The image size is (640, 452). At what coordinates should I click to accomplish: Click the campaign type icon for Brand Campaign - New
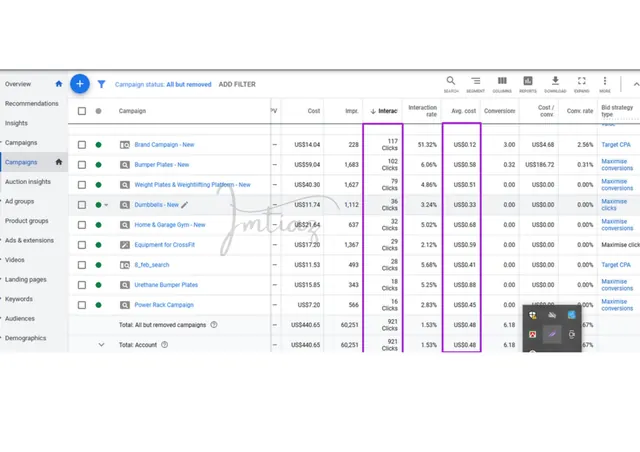(124, 145)
